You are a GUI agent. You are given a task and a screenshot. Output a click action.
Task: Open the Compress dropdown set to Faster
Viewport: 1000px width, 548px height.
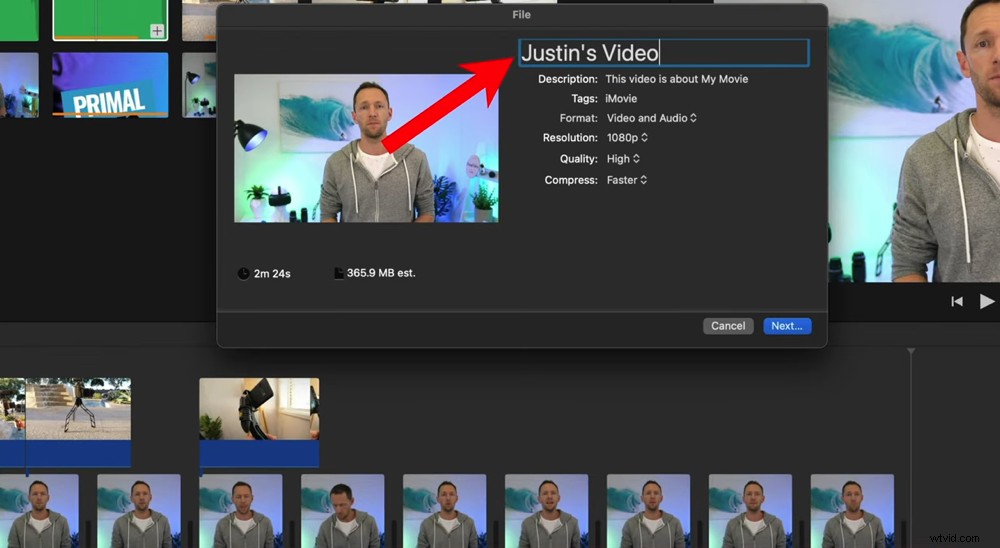pyautogui.click(x=626, y=180)
